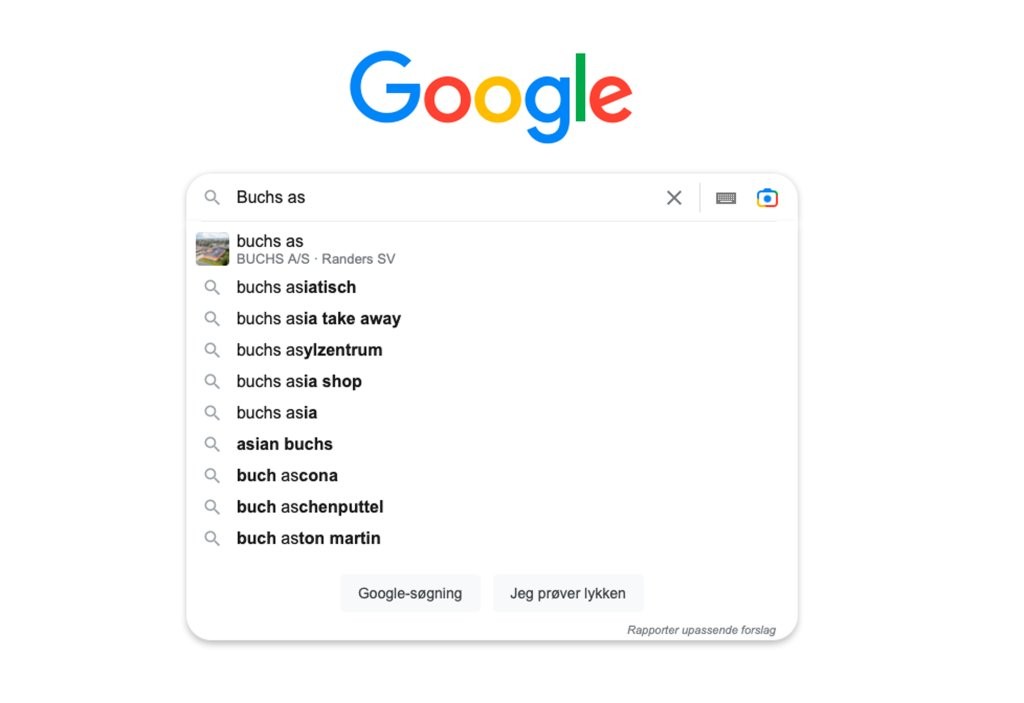
Task: Select the 'buchs asia shop' suggestion
Action: point(298,381)
